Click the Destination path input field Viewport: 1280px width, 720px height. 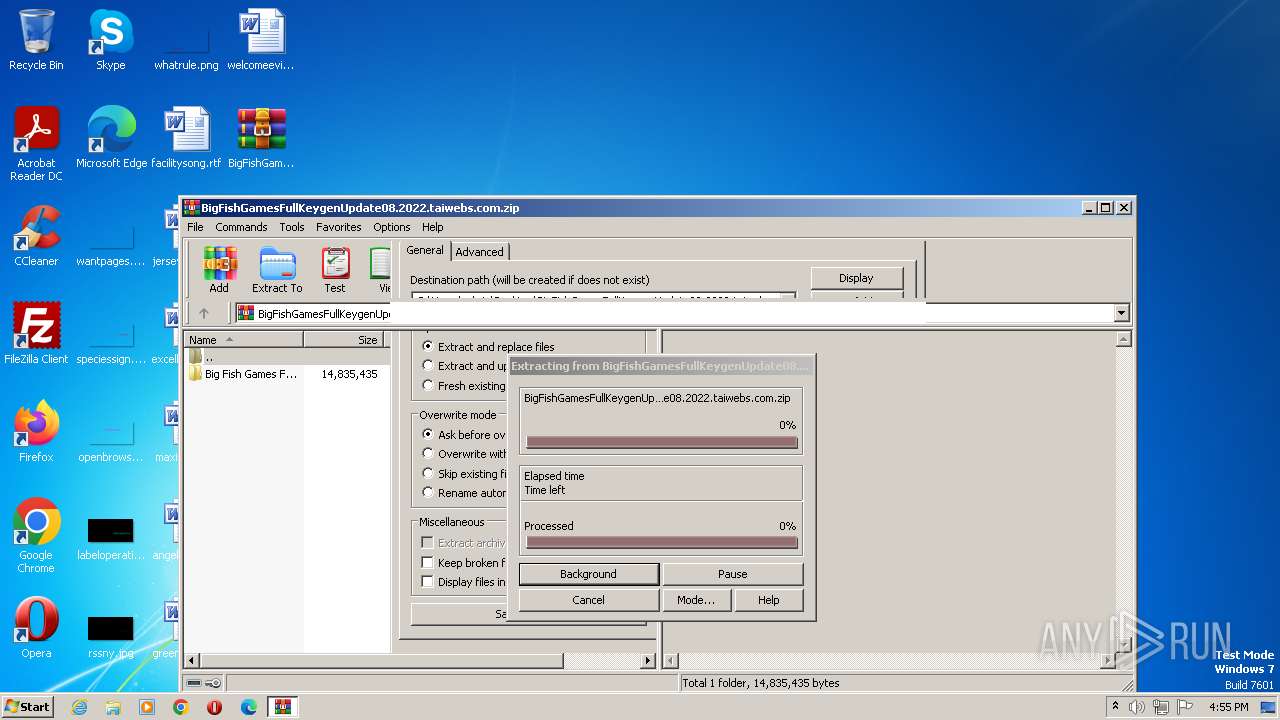pyautogui.click(x=603, y=297)
